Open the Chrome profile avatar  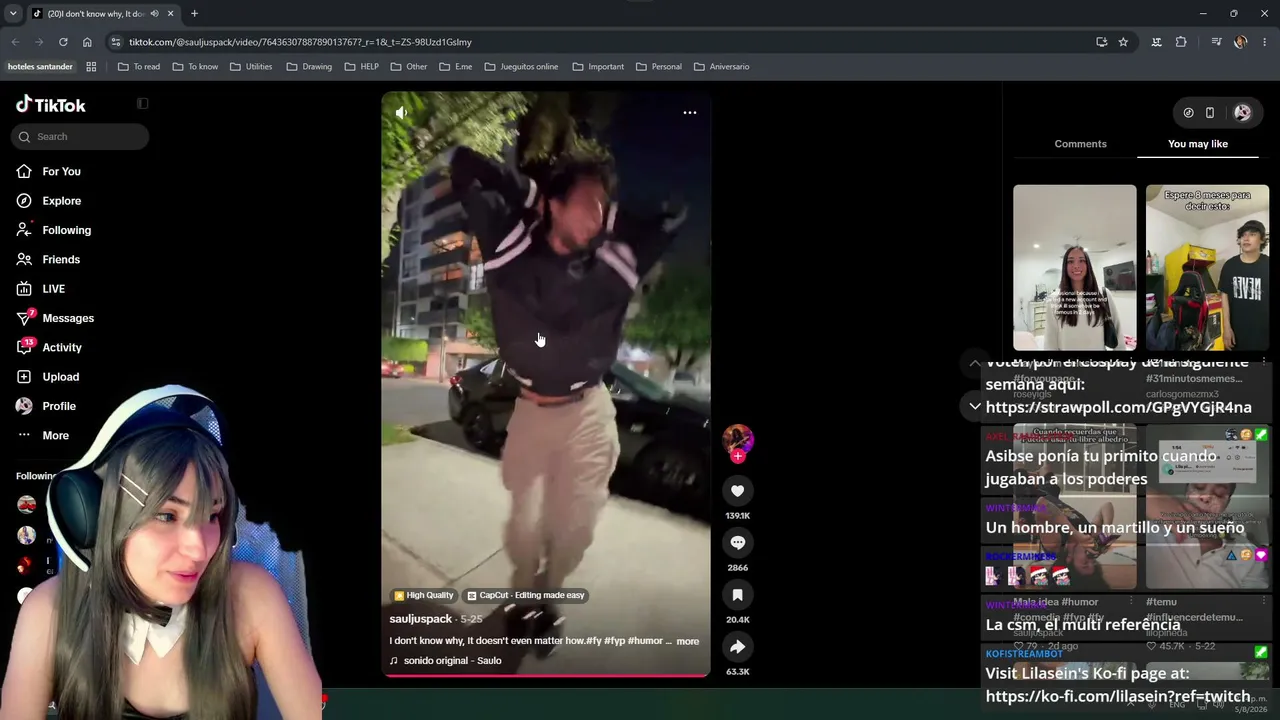[1240, 42]
